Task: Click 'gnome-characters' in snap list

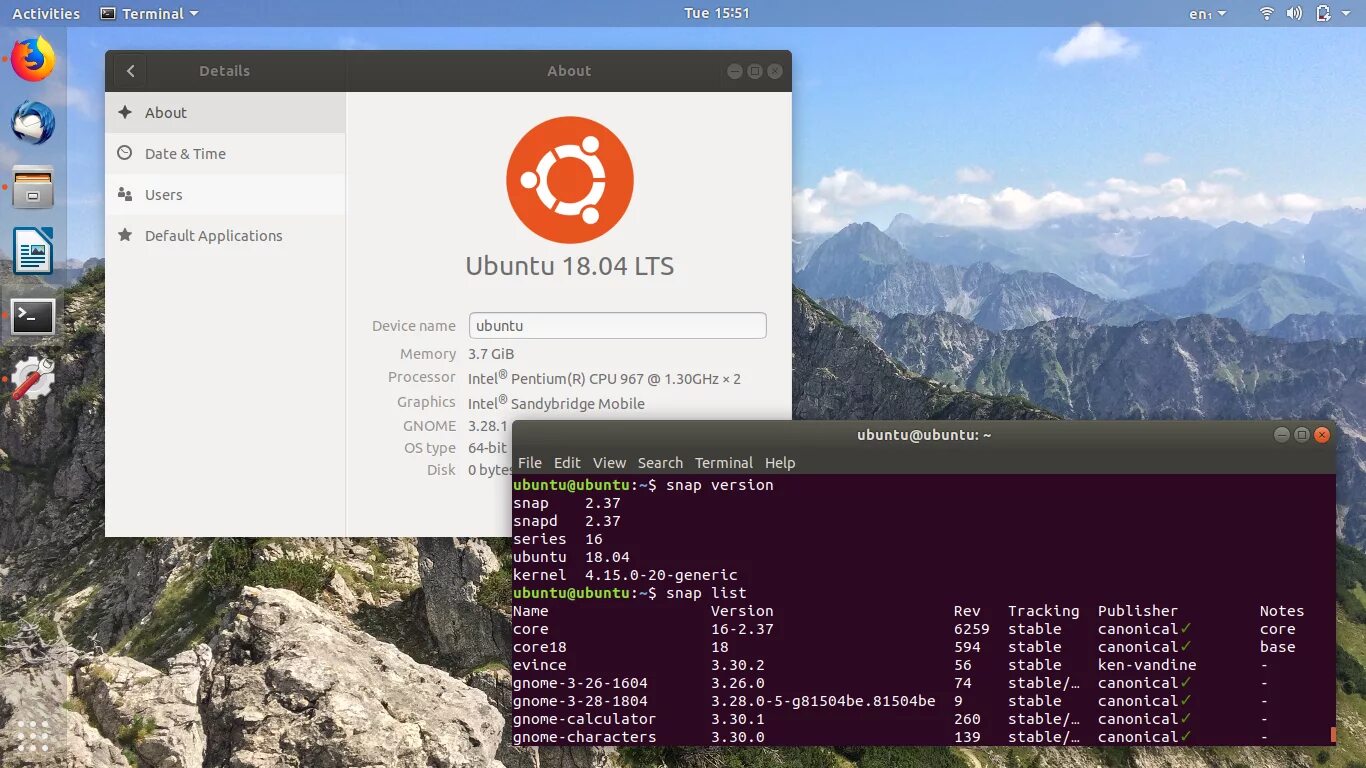Action: coord(585,737)
